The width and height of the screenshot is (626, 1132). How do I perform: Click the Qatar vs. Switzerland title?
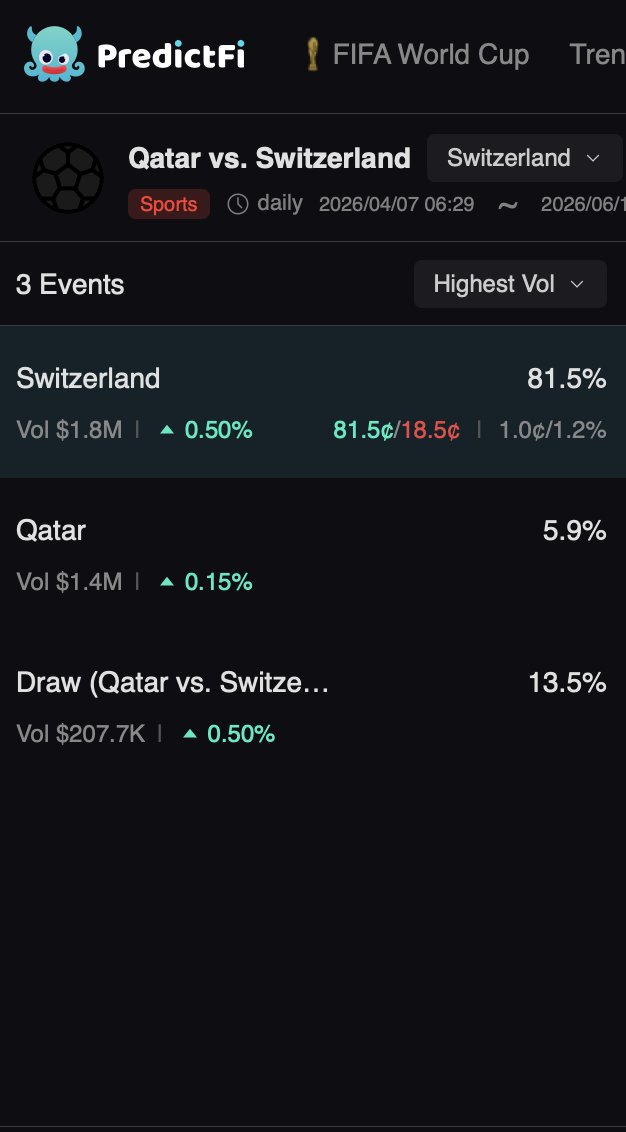(x=269, y=157)
